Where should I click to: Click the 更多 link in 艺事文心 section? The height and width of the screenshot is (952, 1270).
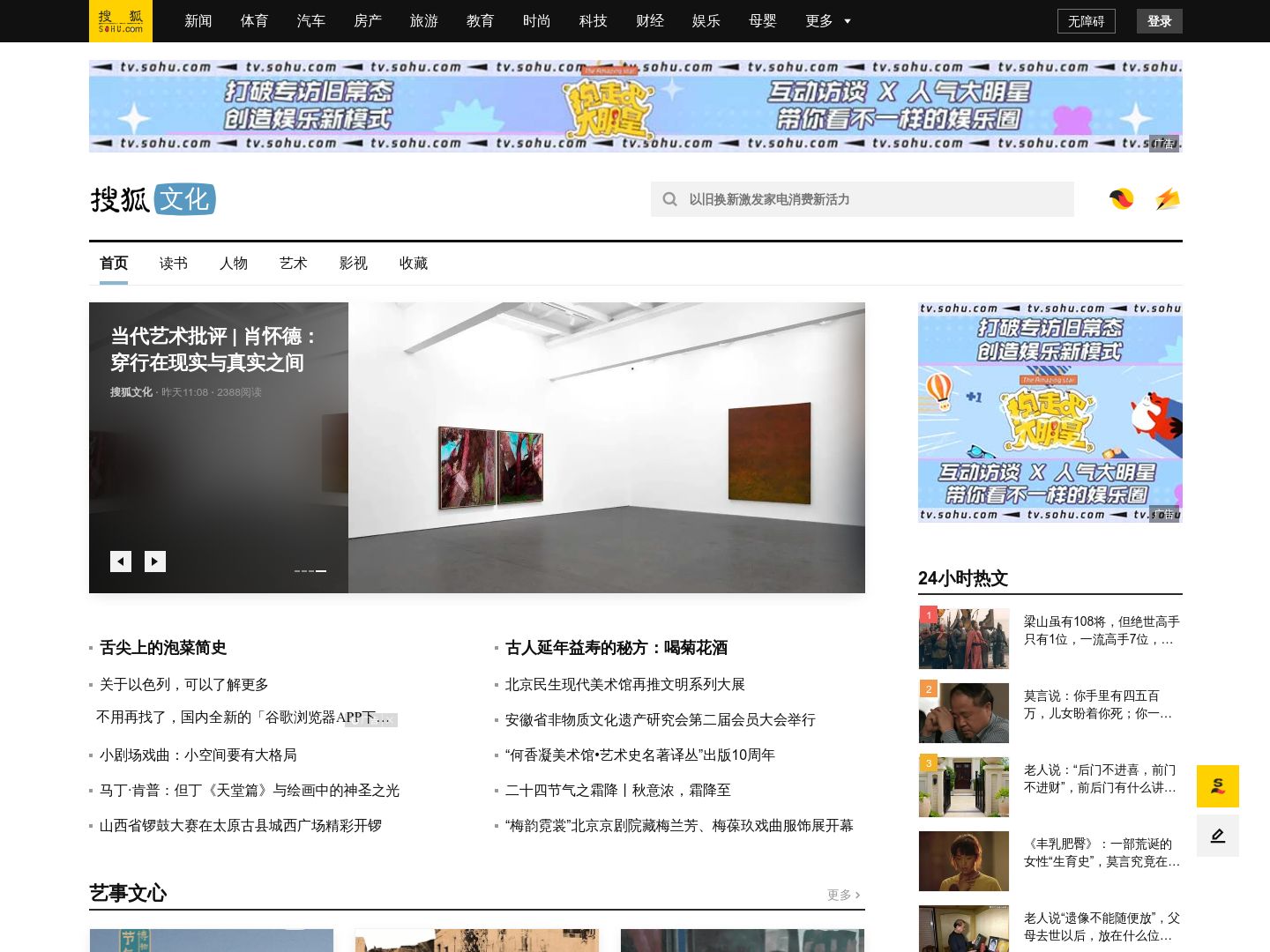[844, 895]
